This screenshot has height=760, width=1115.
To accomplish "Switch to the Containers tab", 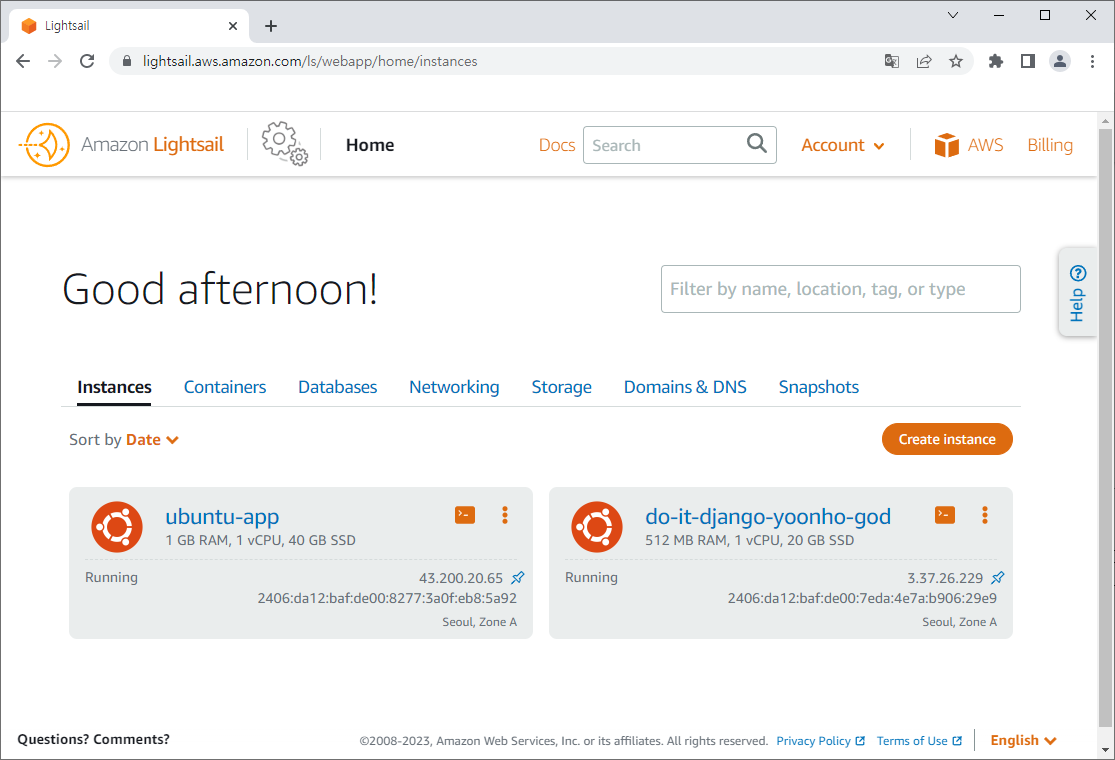I will (225, 387).
